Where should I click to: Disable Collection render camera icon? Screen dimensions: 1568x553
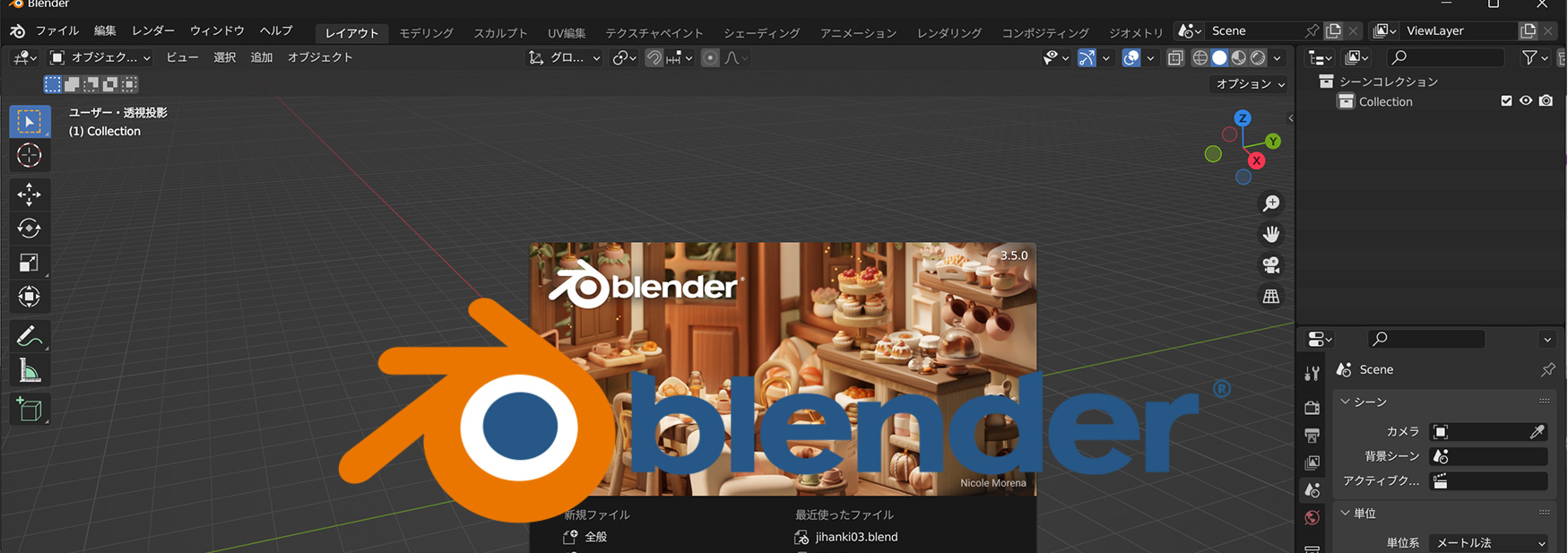[1546, 101]
